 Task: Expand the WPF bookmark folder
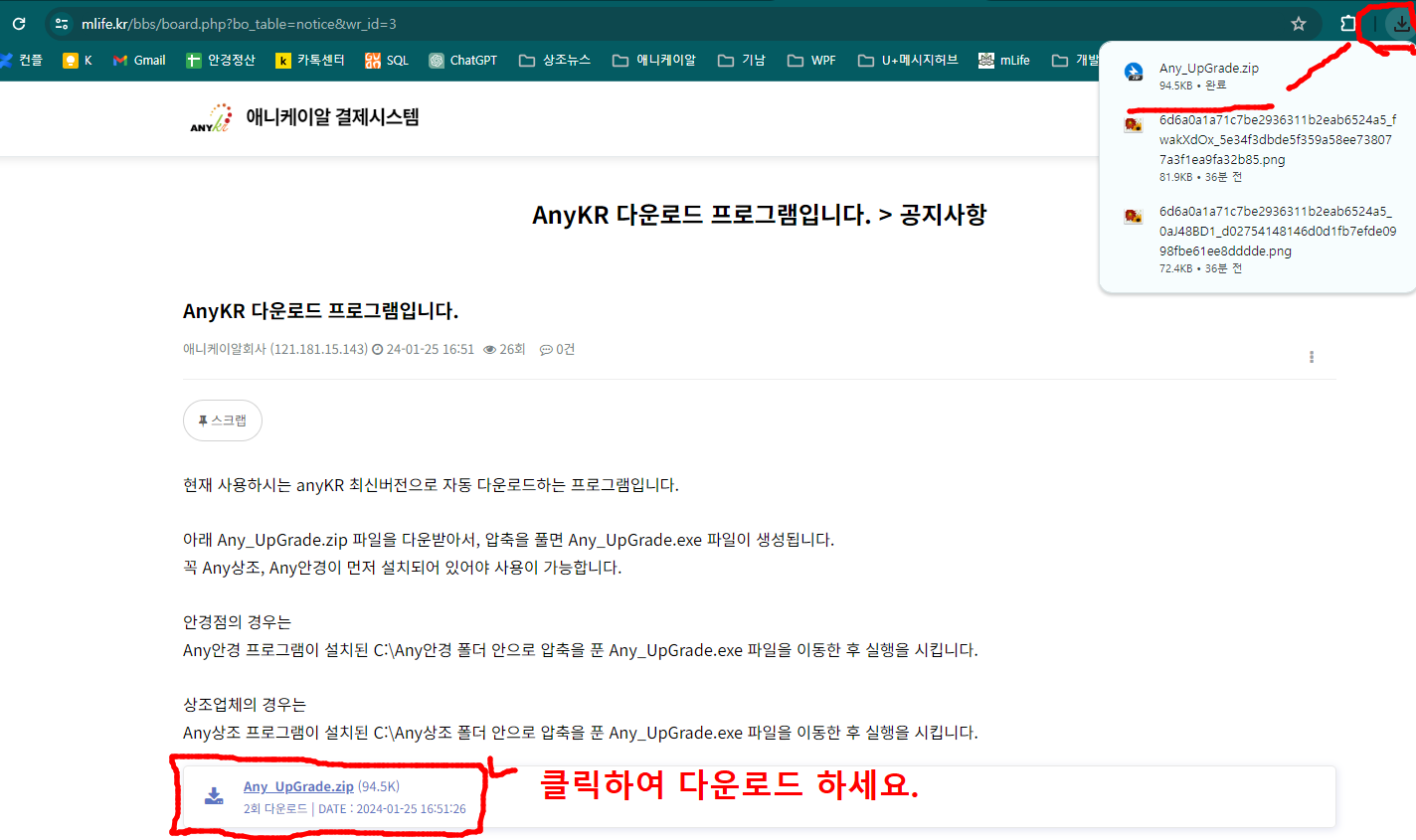point(812,61)
